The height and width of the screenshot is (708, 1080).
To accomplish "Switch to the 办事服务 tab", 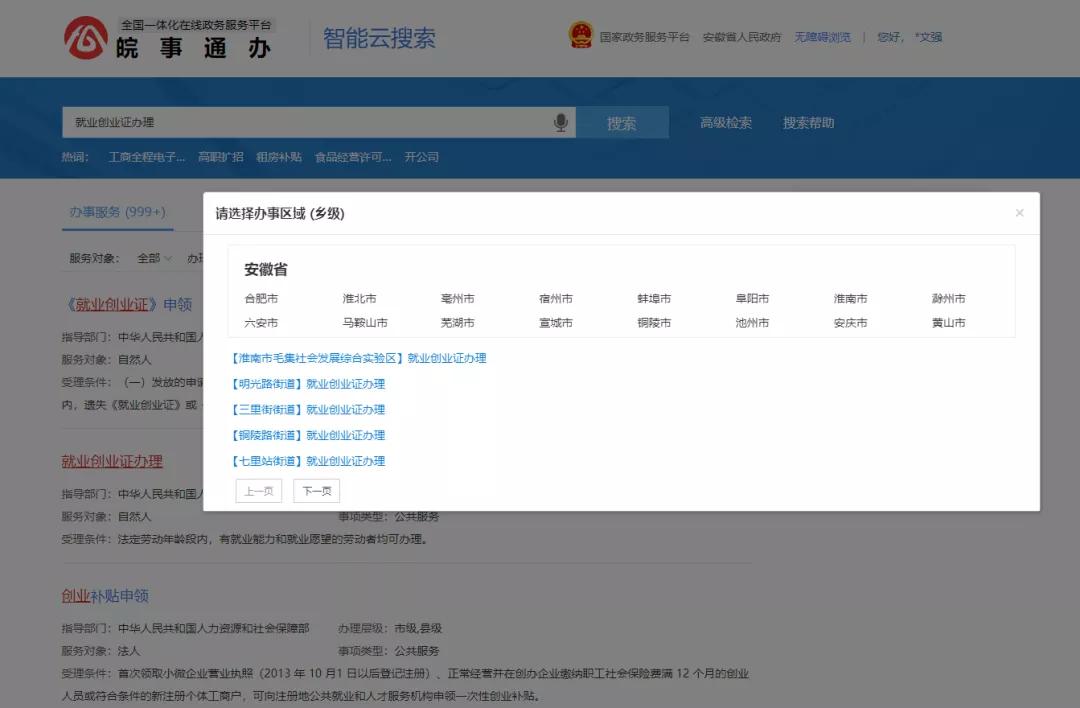I will point(116,211).
